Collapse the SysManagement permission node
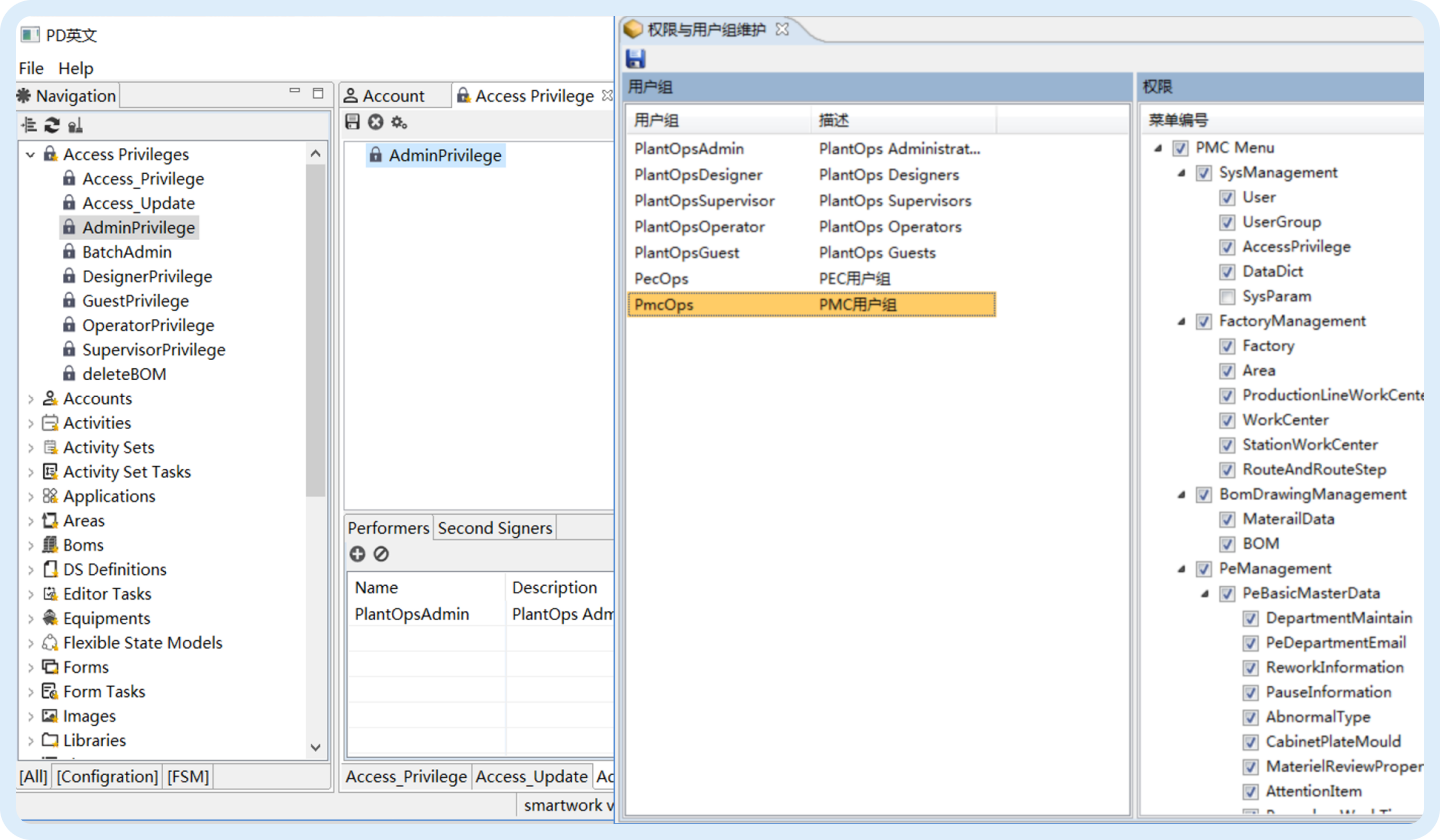1440x840 pixels. [1181, 173]
